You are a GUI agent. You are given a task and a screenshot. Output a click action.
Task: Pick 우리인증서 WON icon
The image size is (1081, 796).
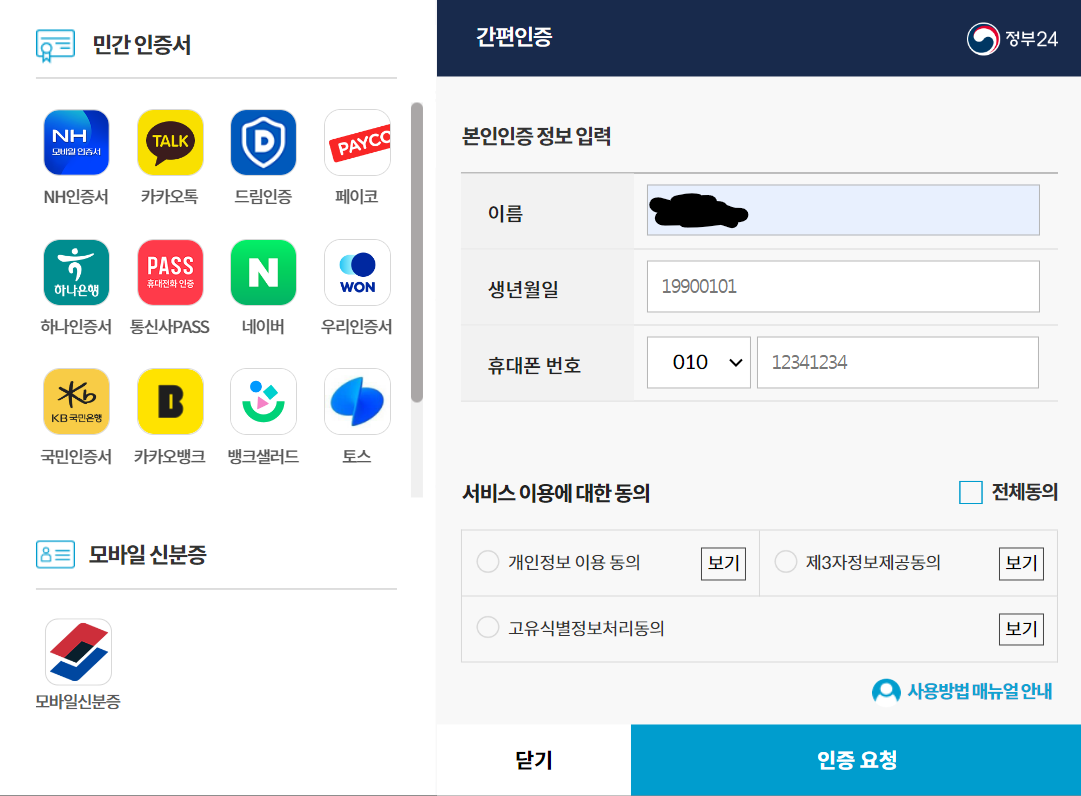tap(356, 271)
